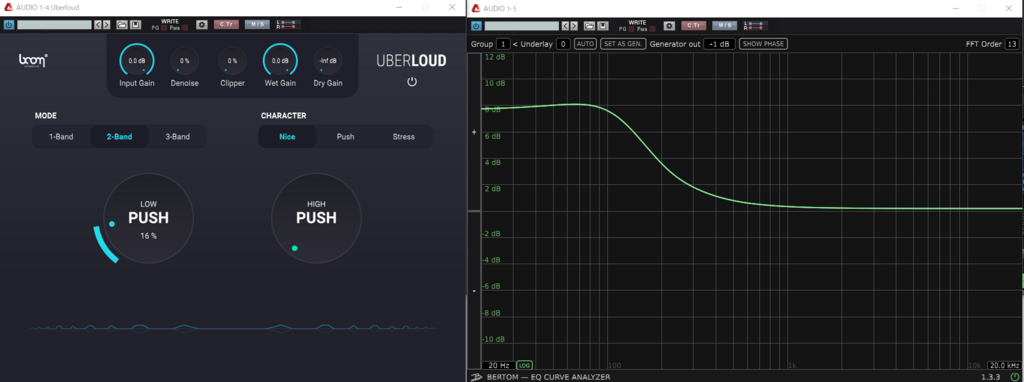Viewport: 1024px width, 382px height.
Task: Click the SET AS GEN. button
Action: point(623,44)
